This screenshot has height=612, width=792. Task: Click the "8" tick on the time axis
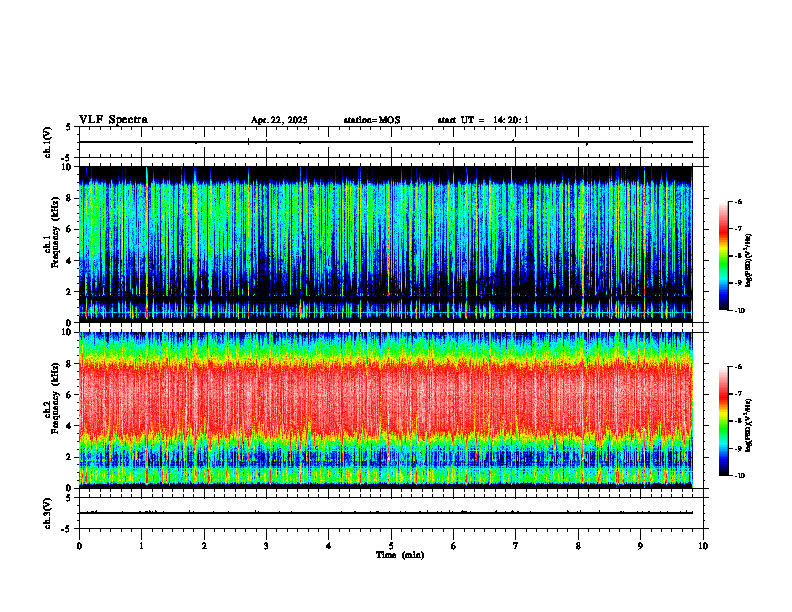pyautogui.click(x=578, y=546)
